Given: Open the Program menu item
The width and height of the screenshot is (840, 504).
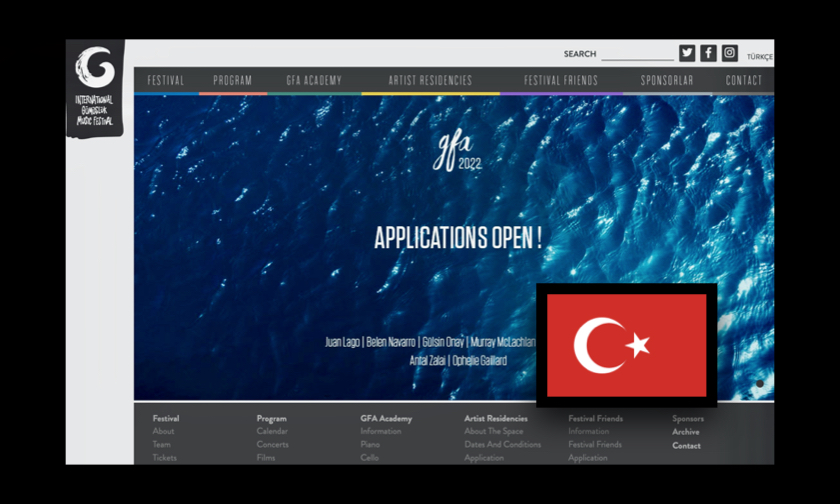Looking at the screenshot, I should click(233, 81).
